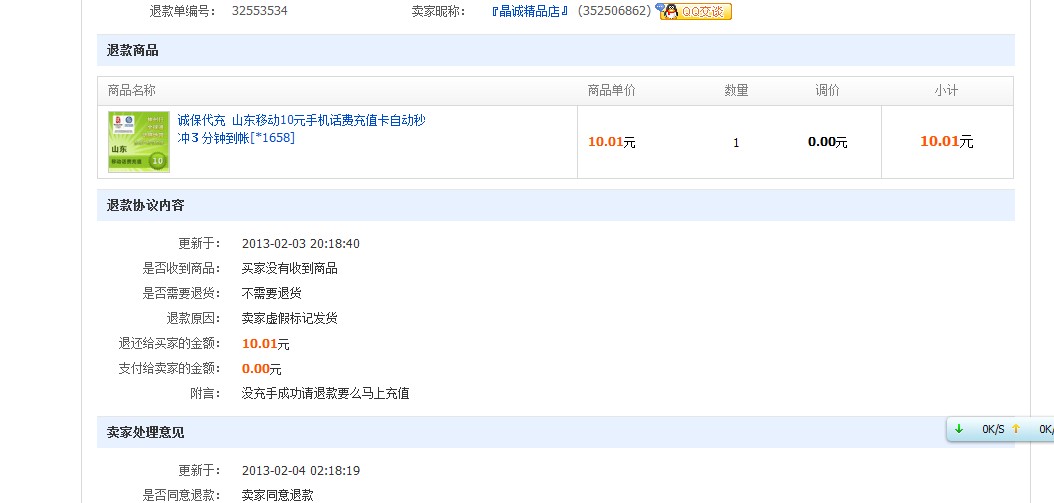Click the 0K/S download speed reading
The width and height of the screenshot is (1054, 503).
click(993, 429)
